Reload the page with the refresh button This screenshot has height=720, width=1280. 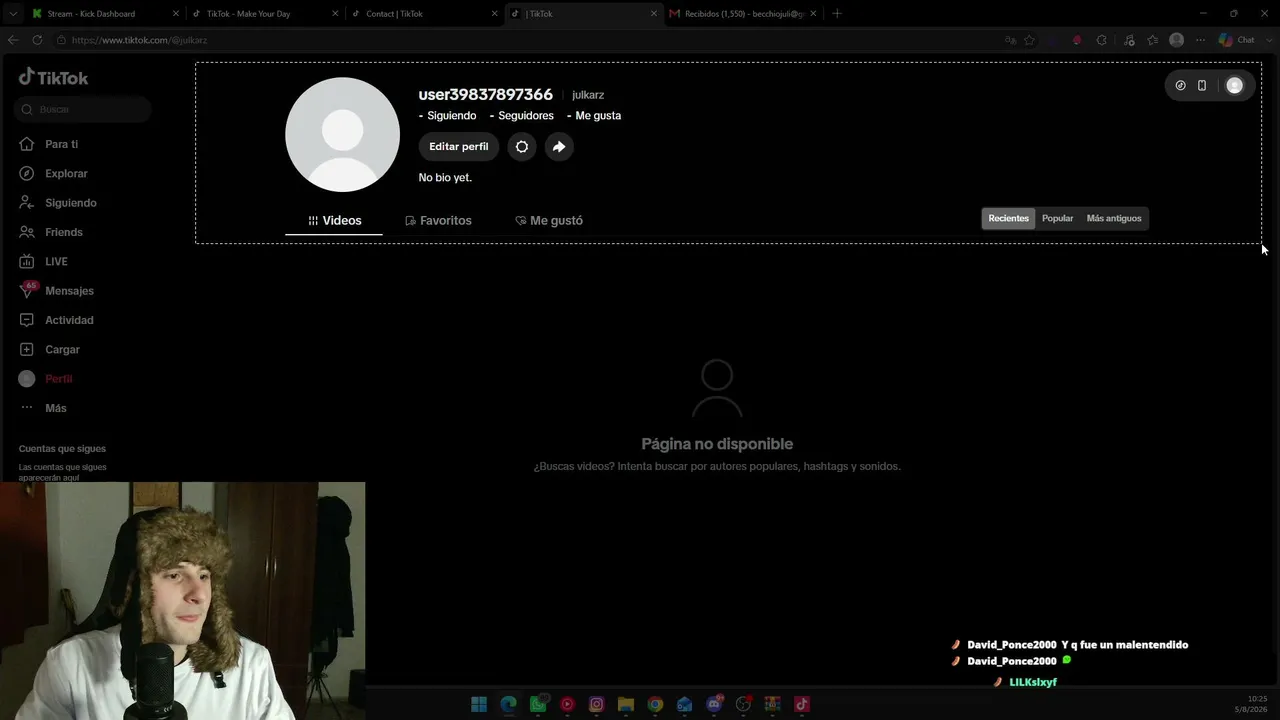(x=37, y=40)
